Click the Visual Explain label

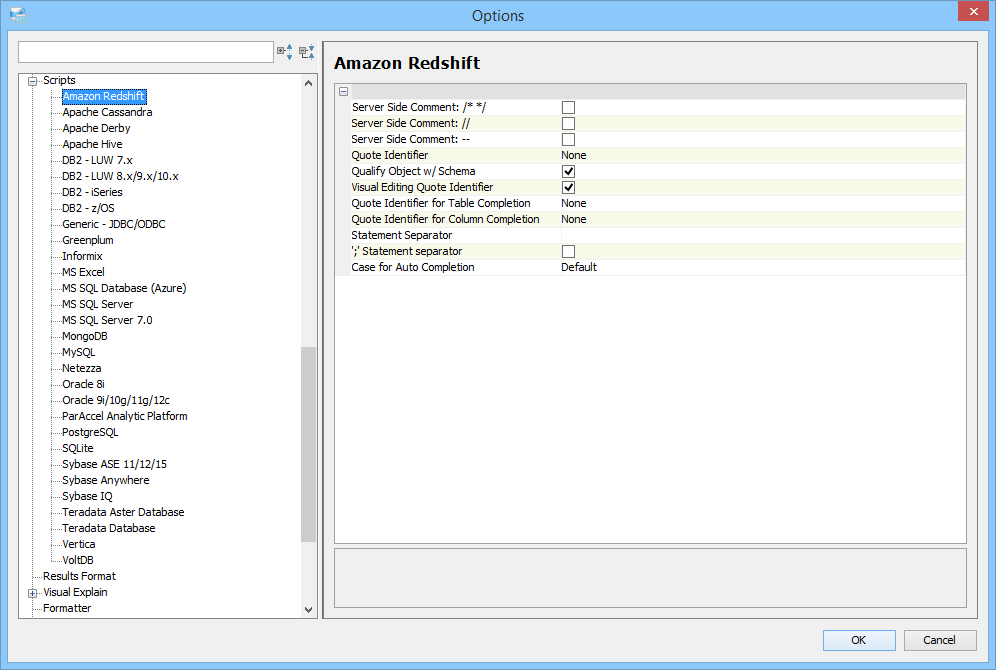coord(75,593)
